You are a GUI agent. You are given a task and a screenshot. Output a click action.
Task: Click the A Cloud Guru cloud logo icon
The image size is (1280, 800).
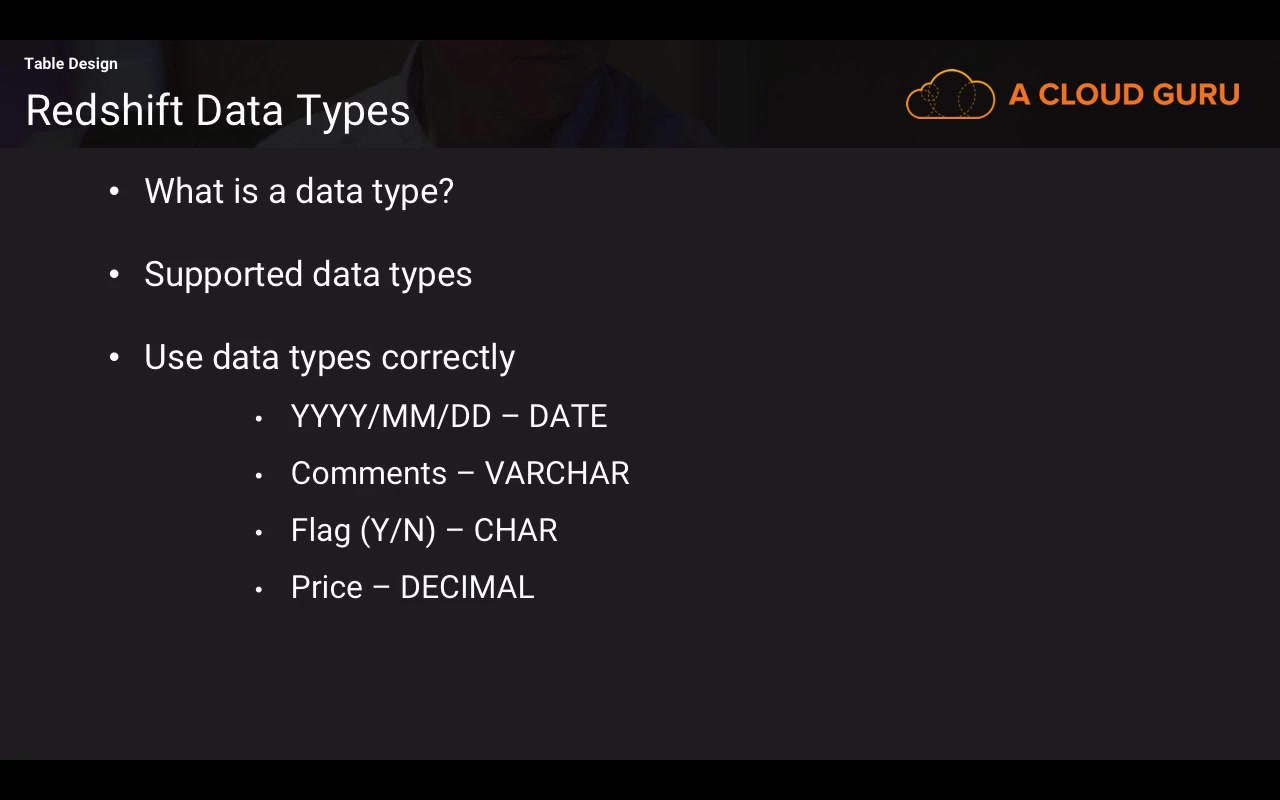coord(950,95)
